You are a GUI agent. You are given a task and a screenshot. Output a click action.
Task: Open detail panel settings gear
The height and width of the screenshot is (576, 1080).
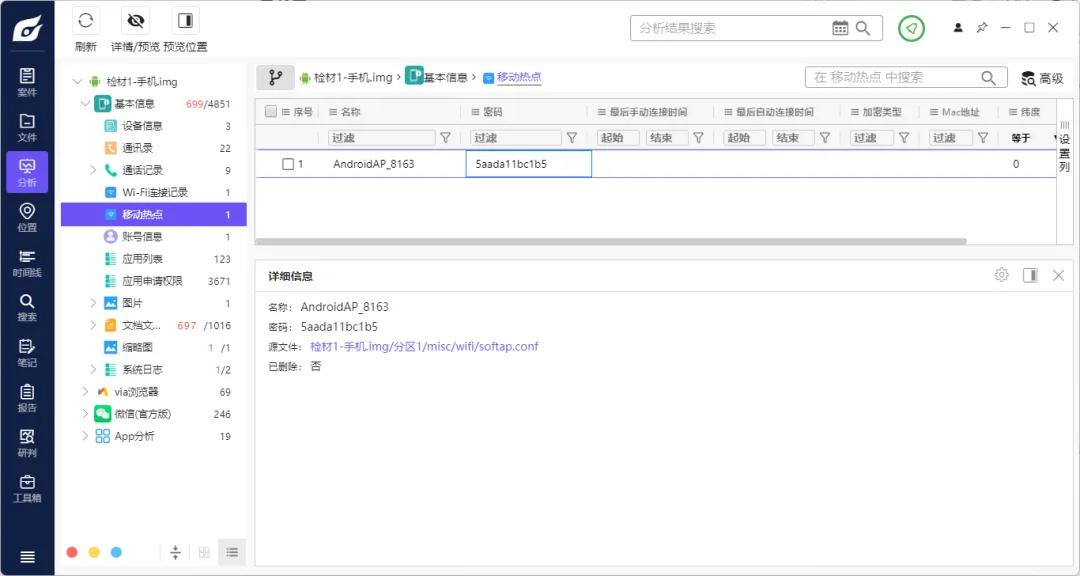tap(1001, 275)
